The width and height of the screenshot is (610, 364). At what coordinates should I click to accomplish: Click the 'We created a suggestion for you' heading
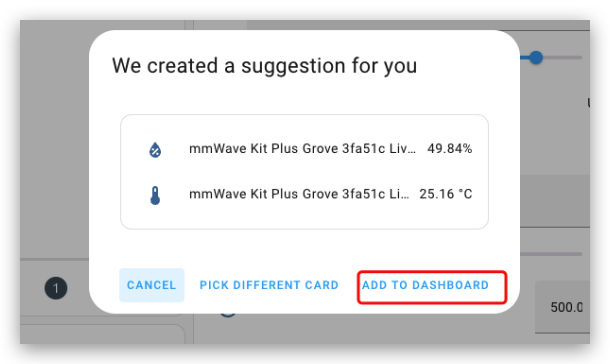[x=265, y=65]
